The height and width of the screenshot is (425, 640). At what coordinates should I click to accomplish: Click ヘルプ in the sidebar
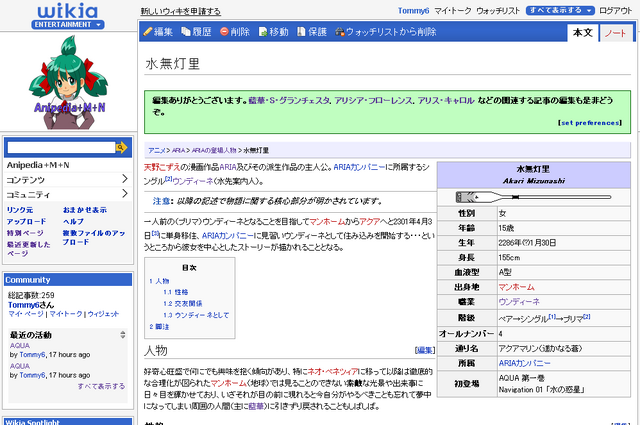(x=73, y=221)
